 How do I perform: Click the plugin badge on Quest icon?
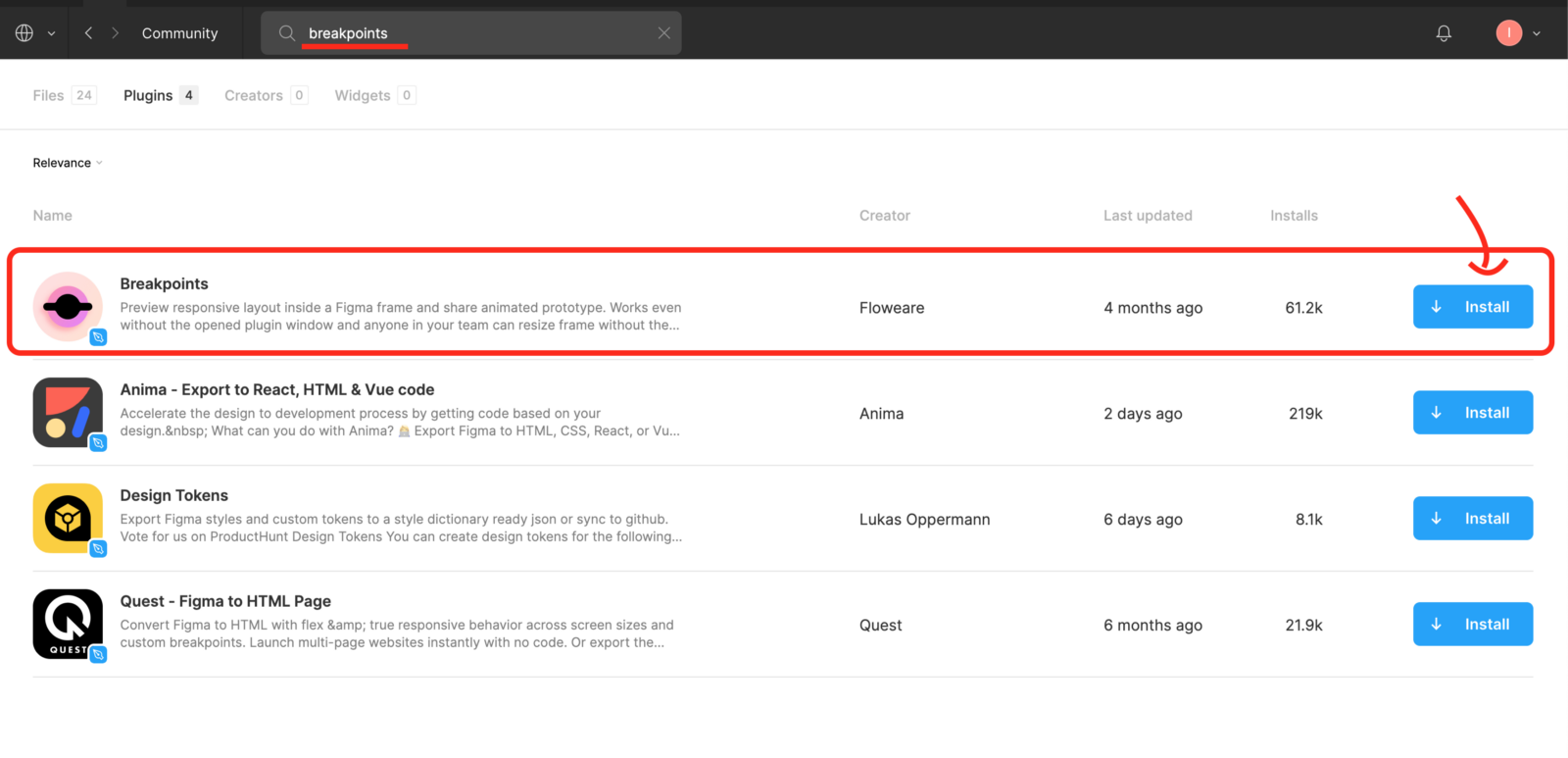pyautogui.click(x=98, y=655)
